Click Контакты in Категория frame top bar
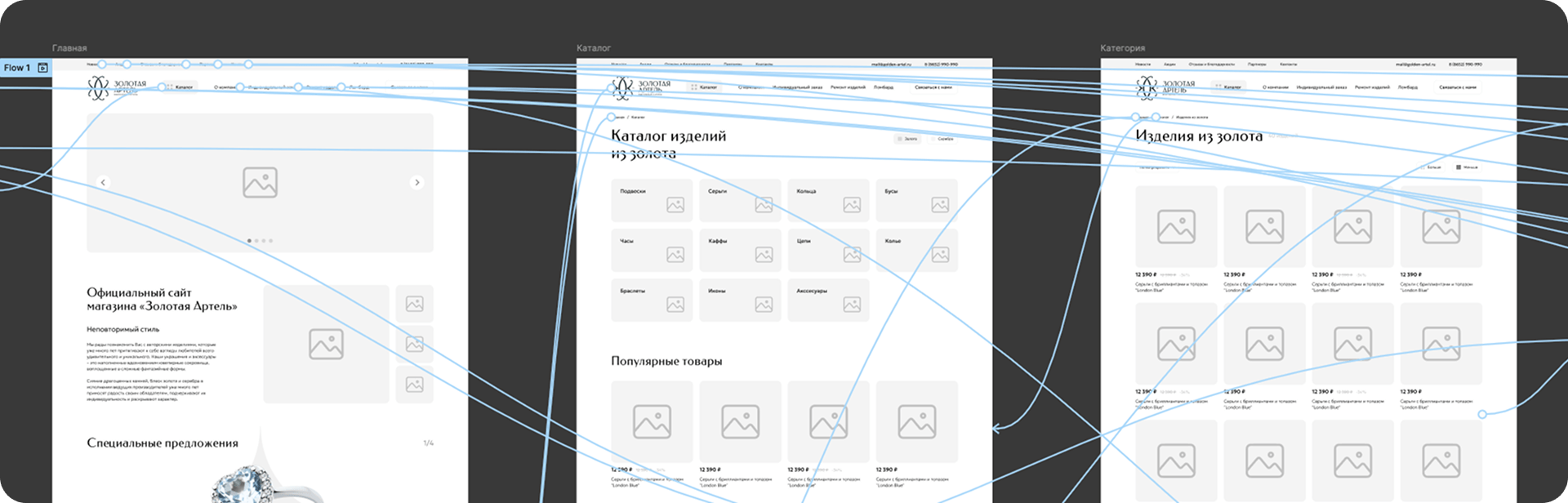 1288,64
